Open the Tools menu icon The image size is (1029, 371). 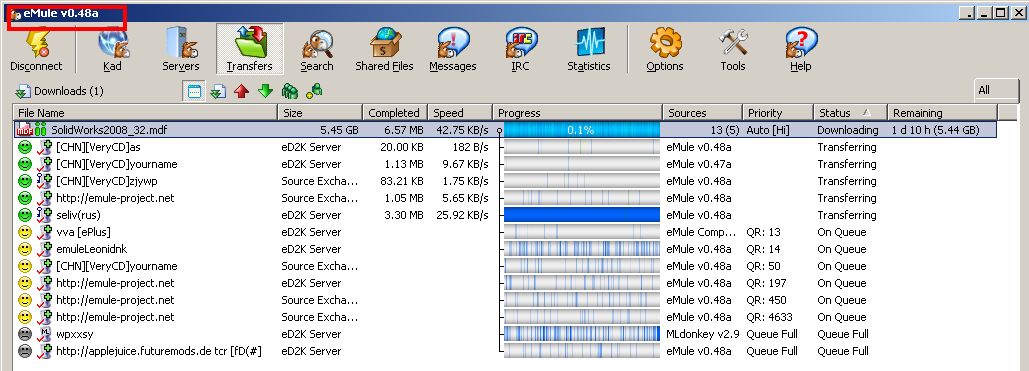pos(733,49)
